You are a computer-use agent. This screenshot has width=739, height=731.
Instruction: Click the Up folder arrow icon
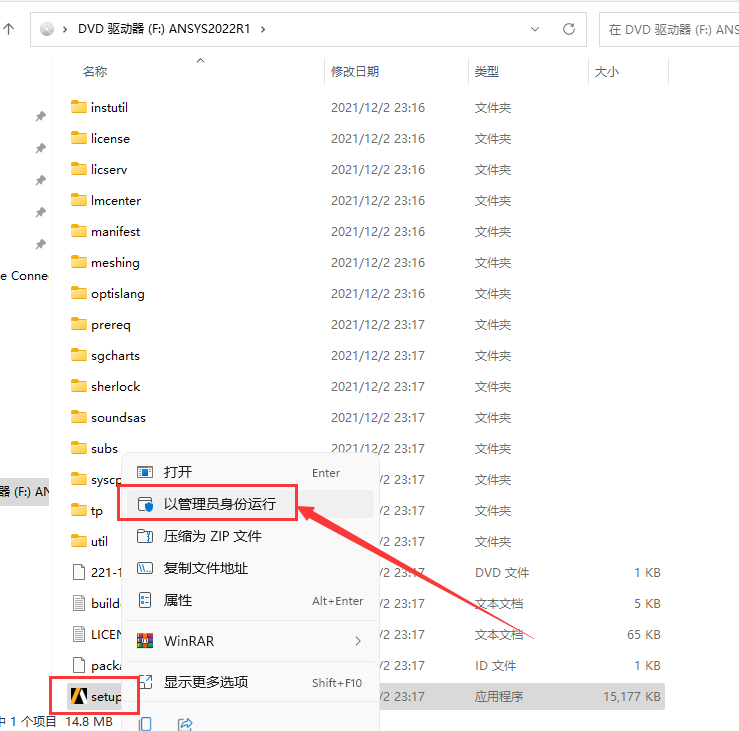(x=8, y=29)
